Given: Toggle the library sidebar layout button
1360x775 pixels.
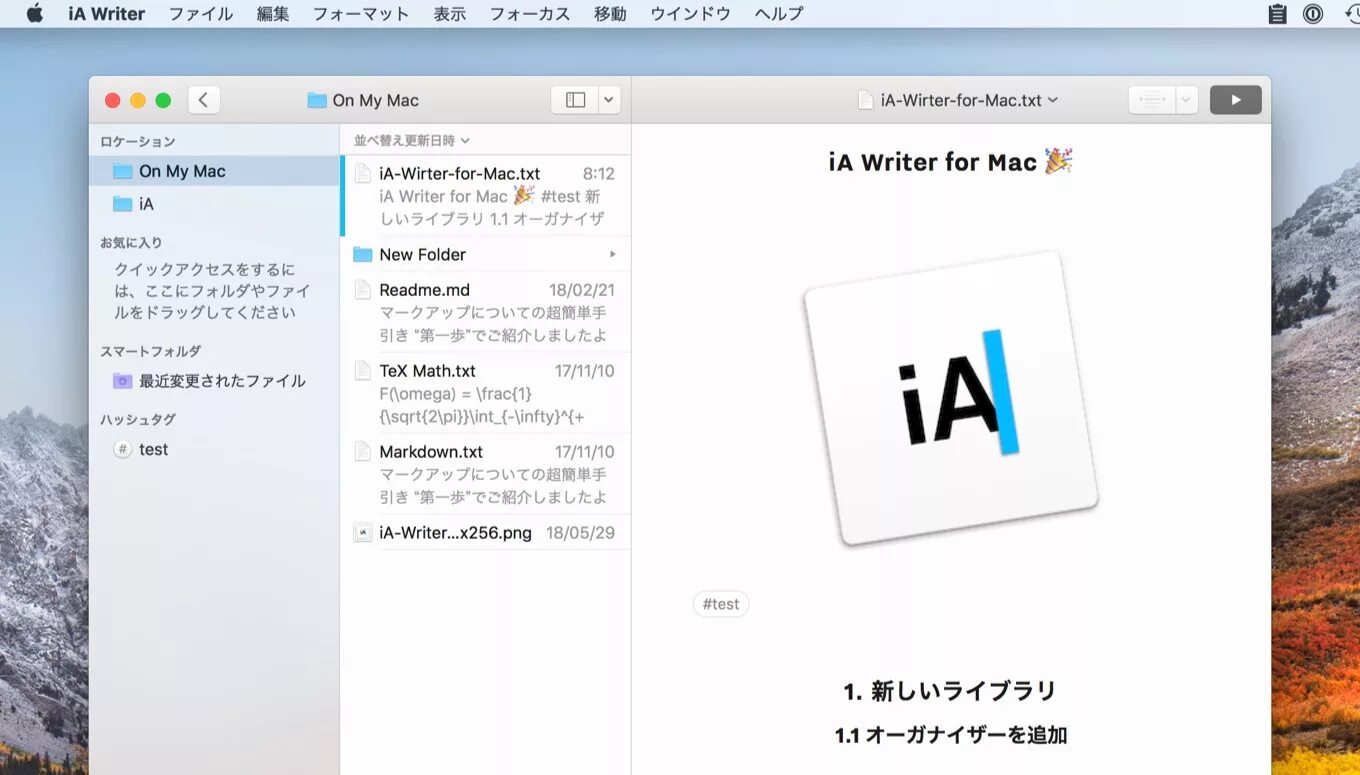Looking at the screenshot, I should click(575, 100).
